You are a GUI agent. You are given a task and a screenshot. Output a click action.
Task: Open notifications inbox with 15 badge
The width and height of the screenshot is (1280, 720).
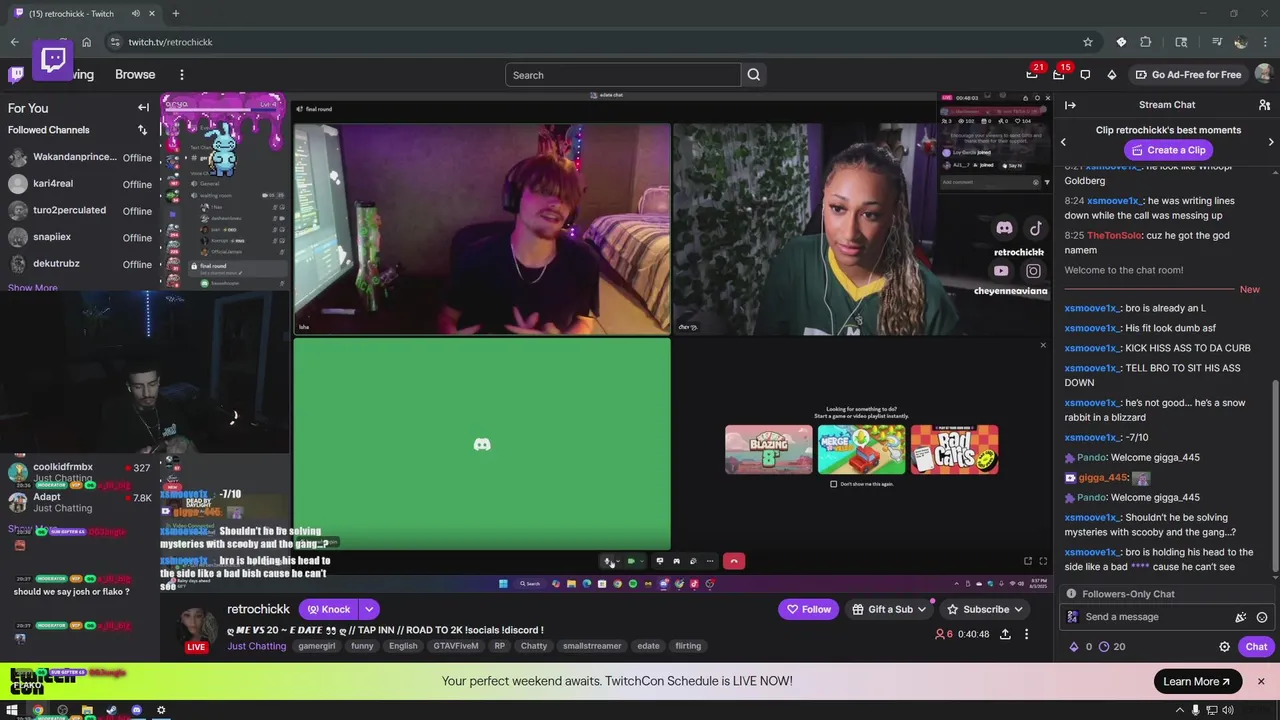1059,74
